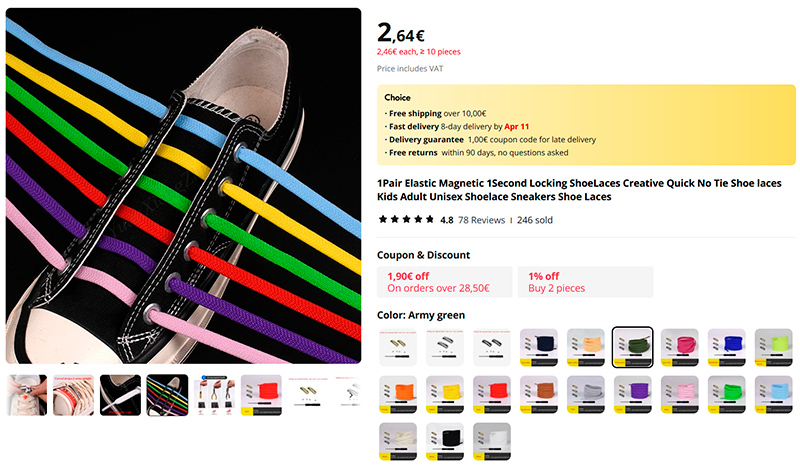This screenshot has height=467, width=800.
Task: Click the five-star rating icons
Action: pyautogui.click(x=405, y=220)
